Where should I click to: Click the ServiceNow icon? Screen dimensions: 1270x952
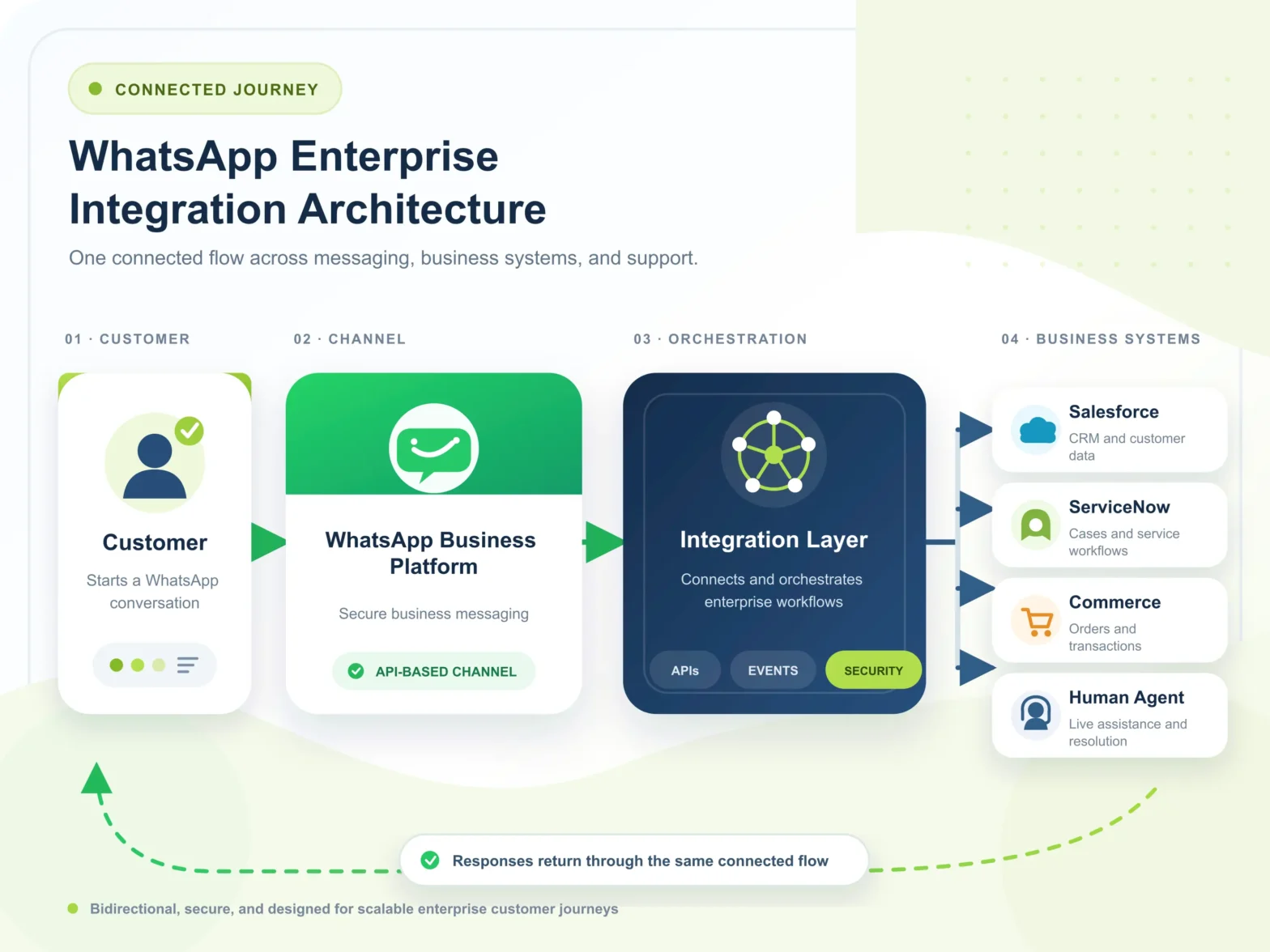click(1036, 525)
